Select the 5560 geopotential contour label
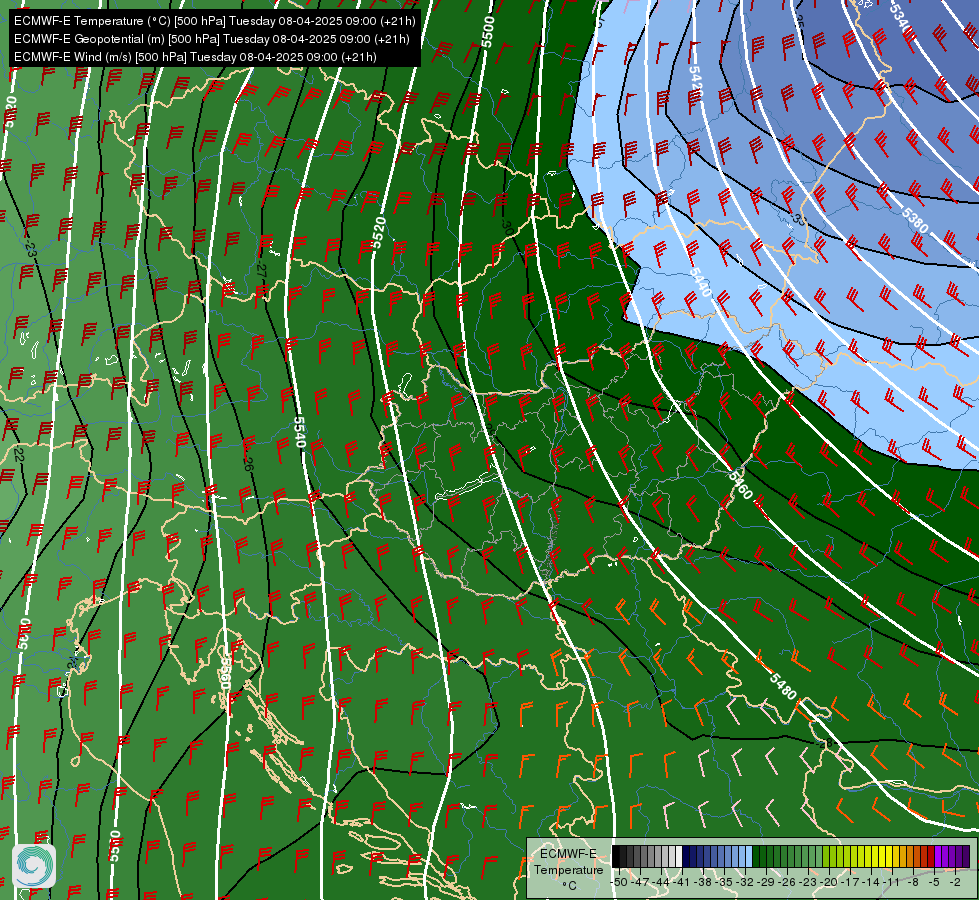 [x=225, y=673]
